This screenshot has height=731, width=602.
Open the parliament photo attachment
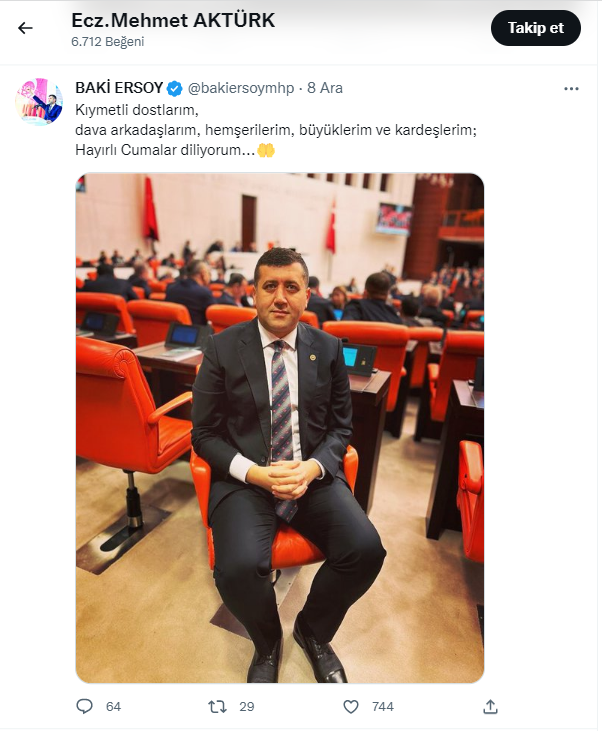pyautogui.click(x=280, y=428)
